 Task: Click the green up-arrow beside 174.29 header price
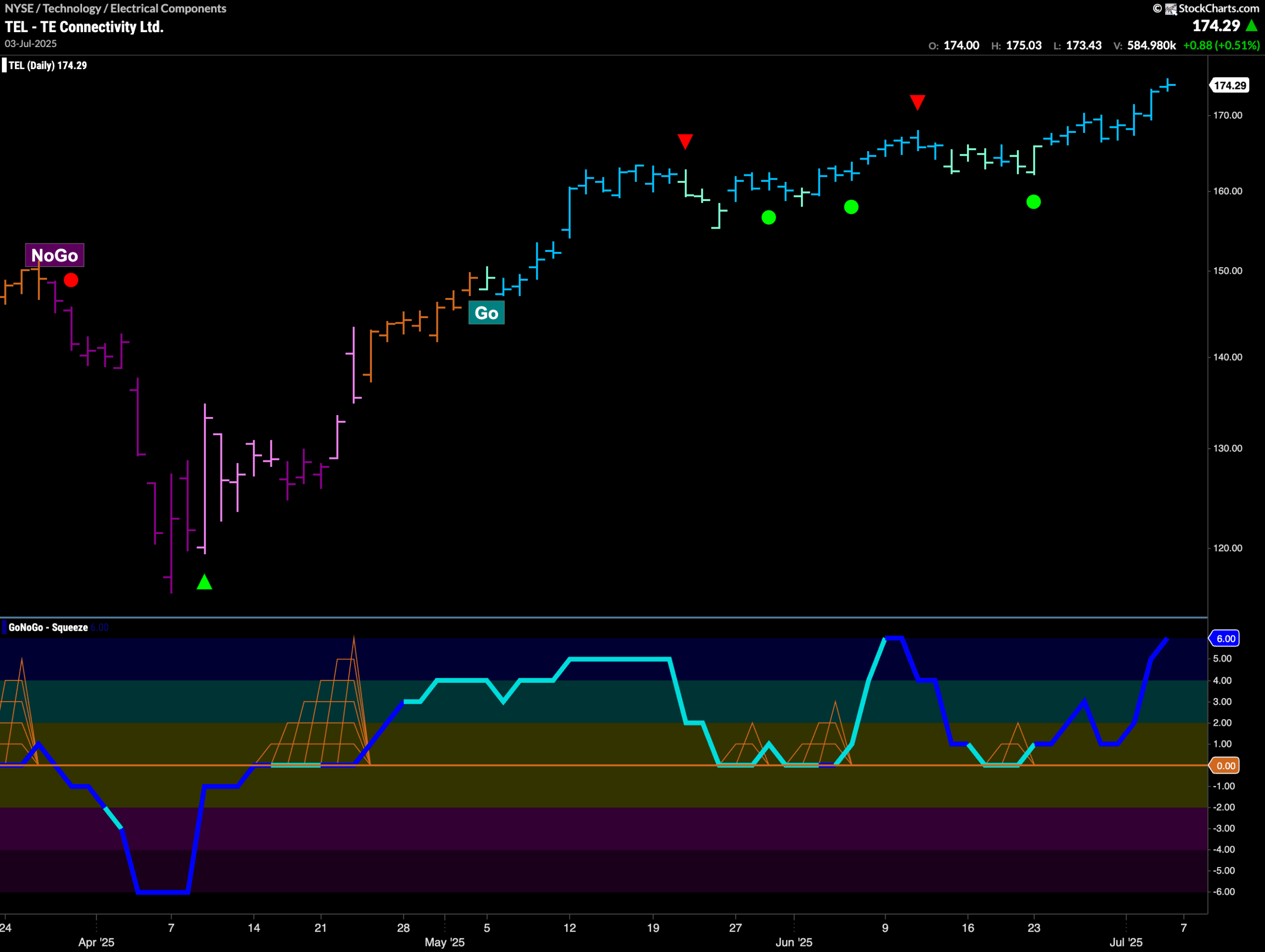pyautogui.click(x=1251, y=26)
